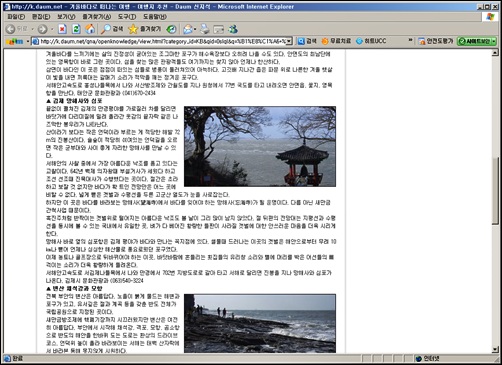Image resolution: width=502 pixels, height=365 pixels.
Task: Click the vertical scrollbar thumb
Action: (x=495, y=191)
